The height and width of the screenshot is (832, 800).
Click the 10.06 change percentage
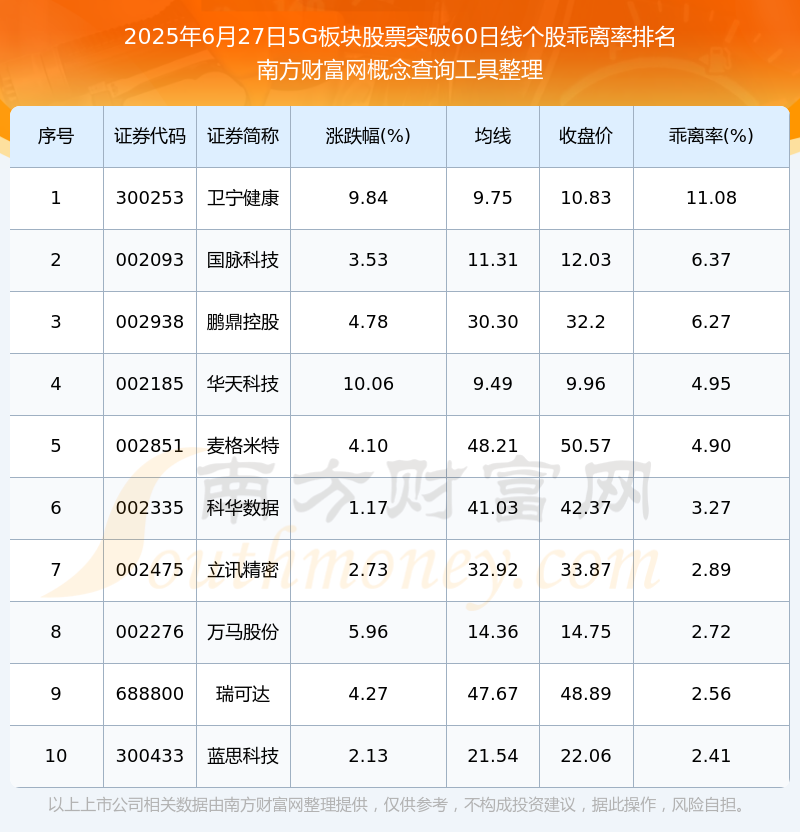point(368,384)
